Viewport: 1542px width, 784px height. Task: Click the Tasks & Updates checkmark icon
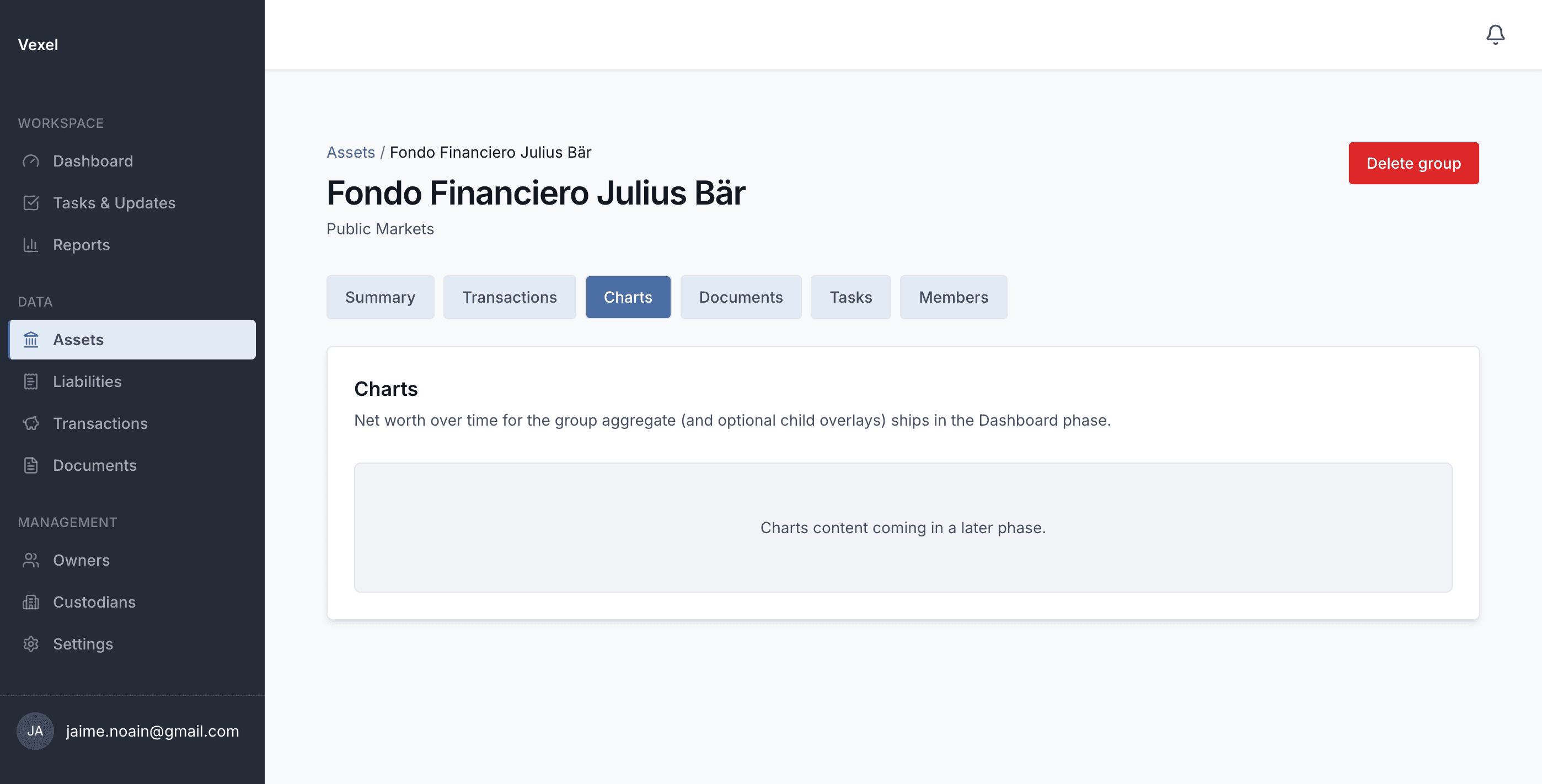pos(30,203)
